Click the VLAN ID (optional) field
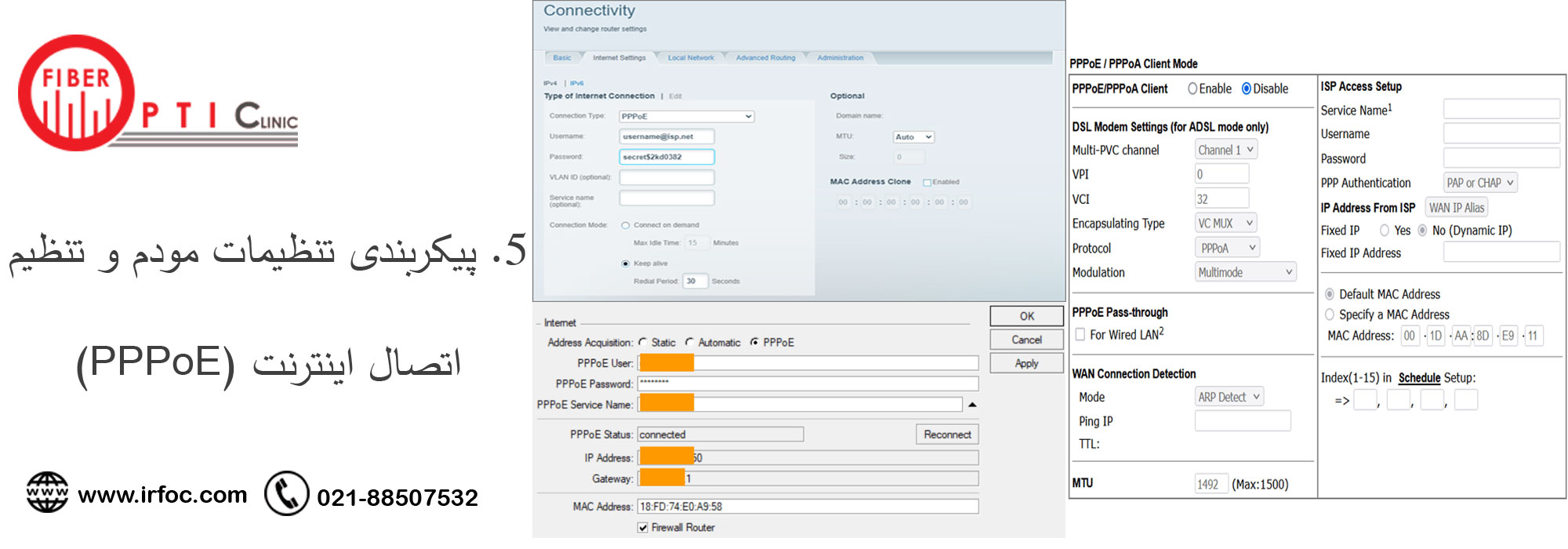 666,177
